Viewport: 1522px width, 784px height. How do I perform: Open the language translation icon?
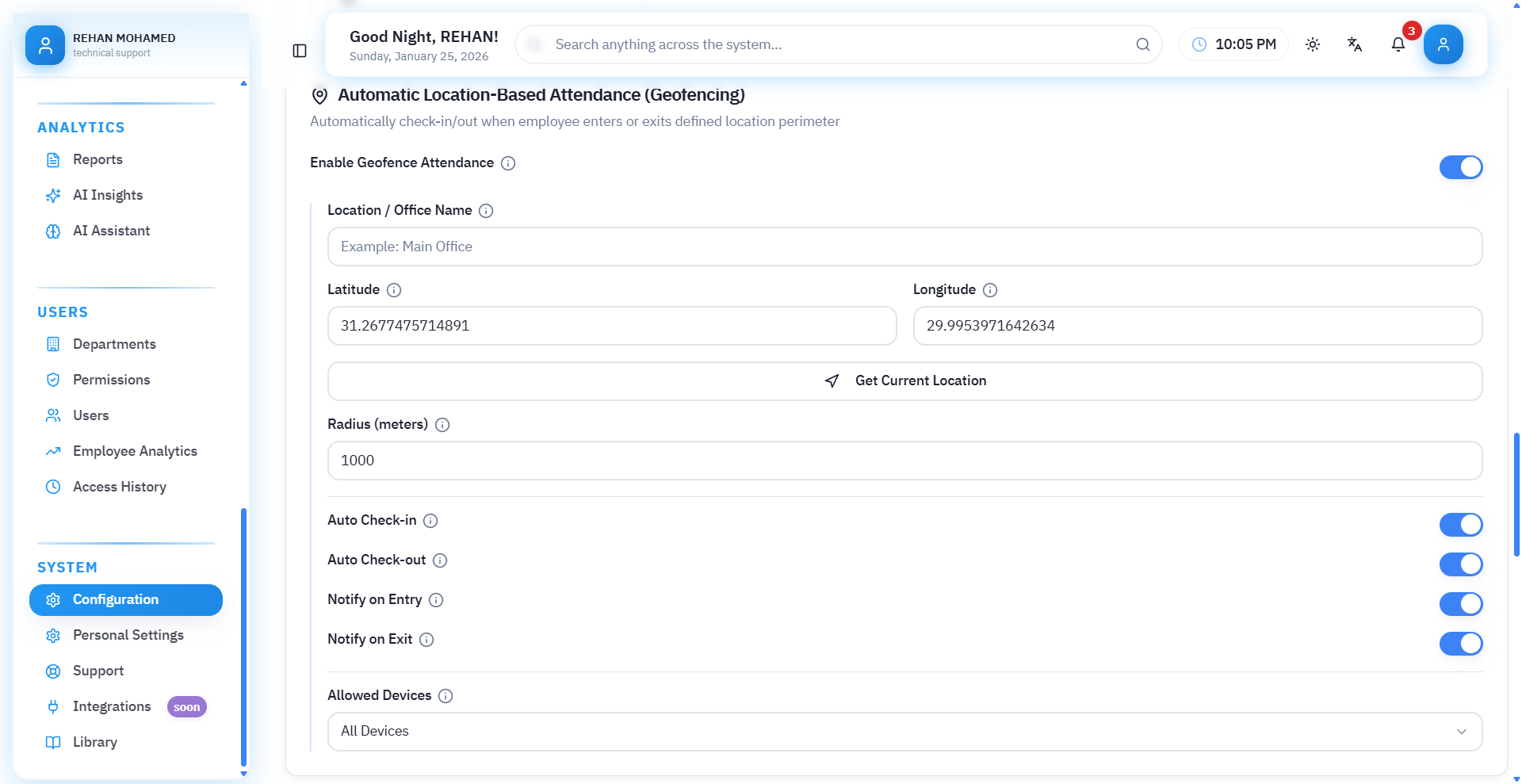click(x=1355, y=44)
